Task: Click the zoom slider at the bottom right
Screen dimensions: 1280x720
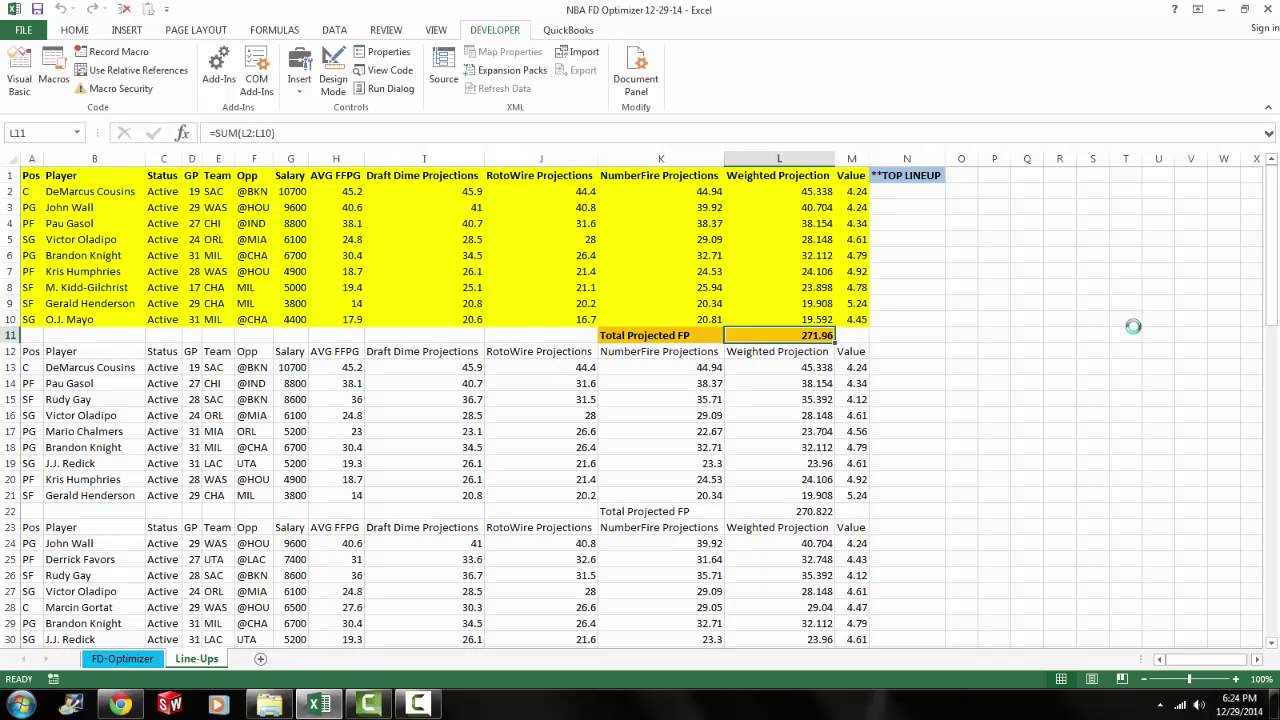Action: click(x=1189, y=679)
